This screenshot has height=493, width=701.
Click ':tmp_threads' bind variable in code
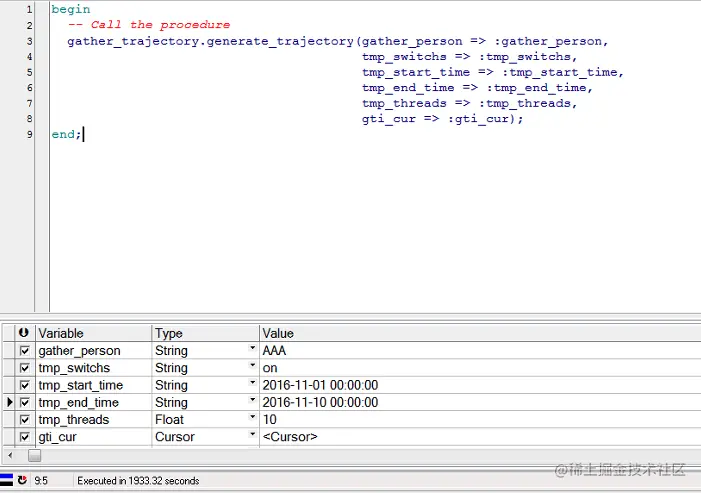click(528, 103)
